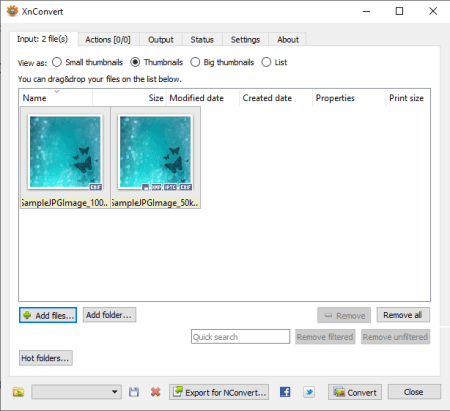Image resolution: width=450 pixels, height=411 pixels.
Task: Sort by the Size column header
Action: pyautogui.click(x=129, y=98)
